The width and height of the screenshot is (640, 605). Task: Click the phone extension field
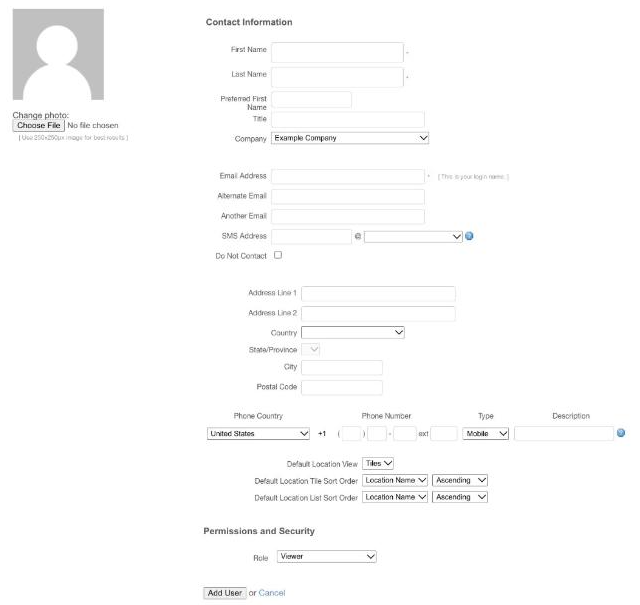coord(444,434)
